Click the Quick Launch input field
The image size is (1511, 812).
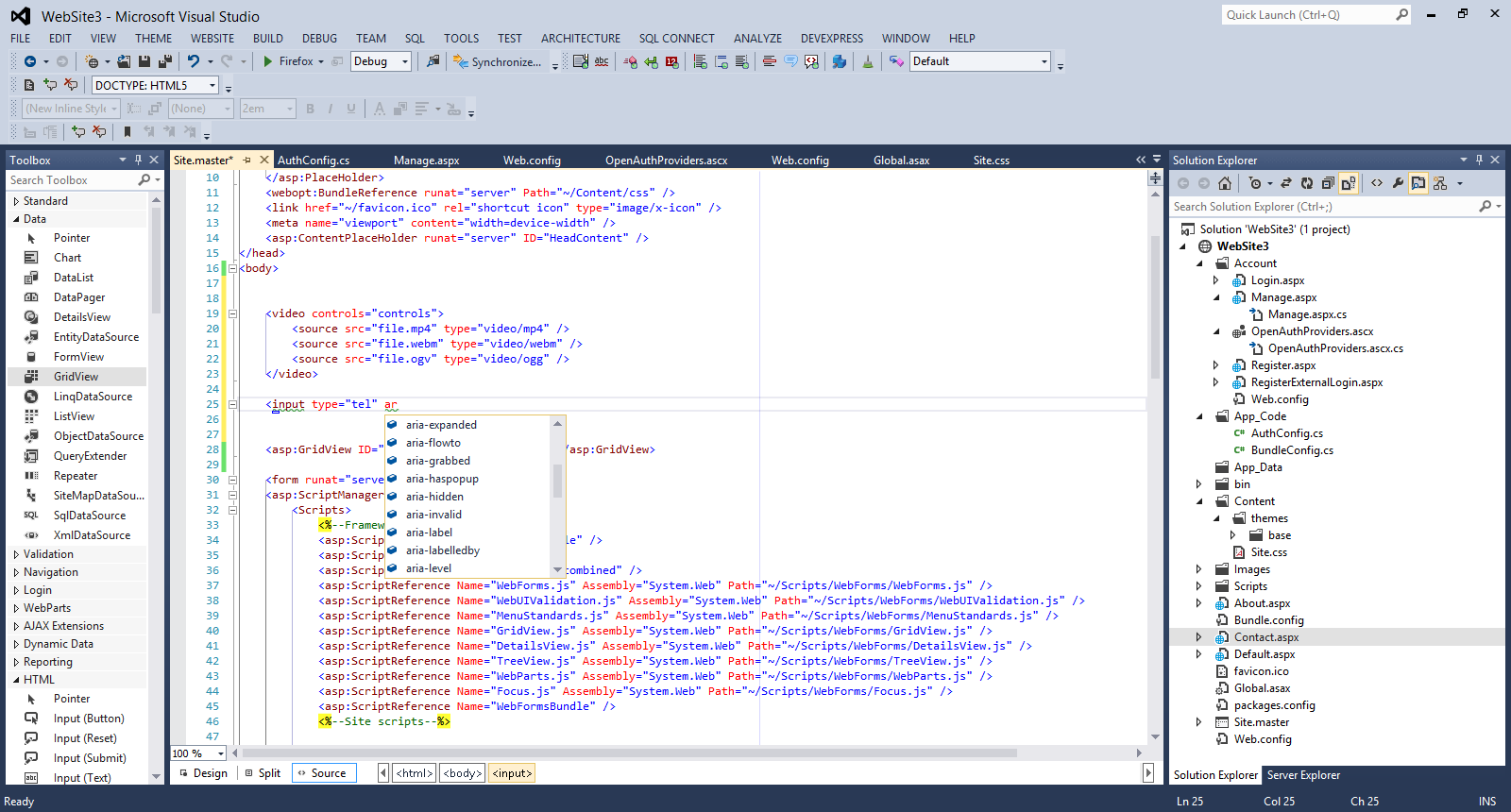click(x=1308, y=15)
